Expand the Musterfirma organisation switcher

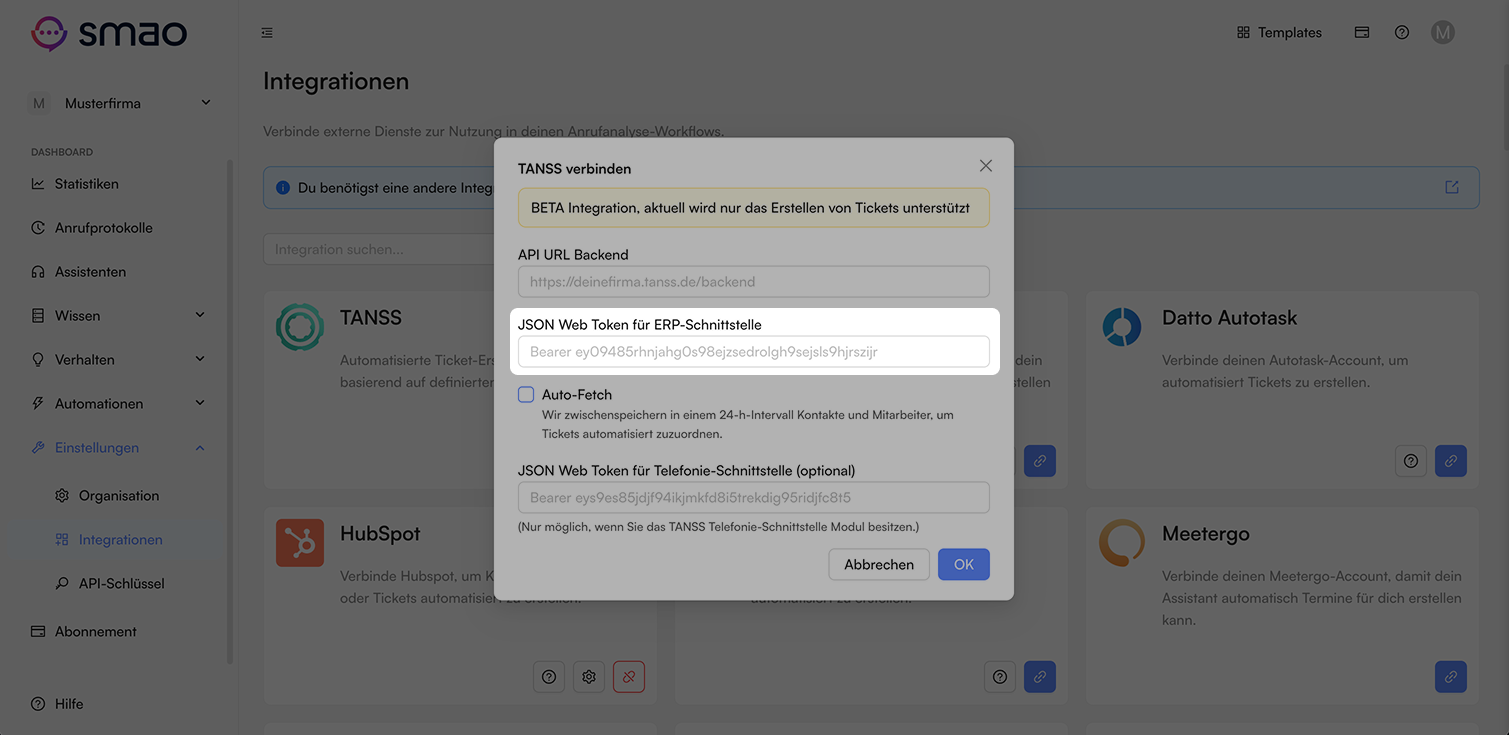click(120, 103)
